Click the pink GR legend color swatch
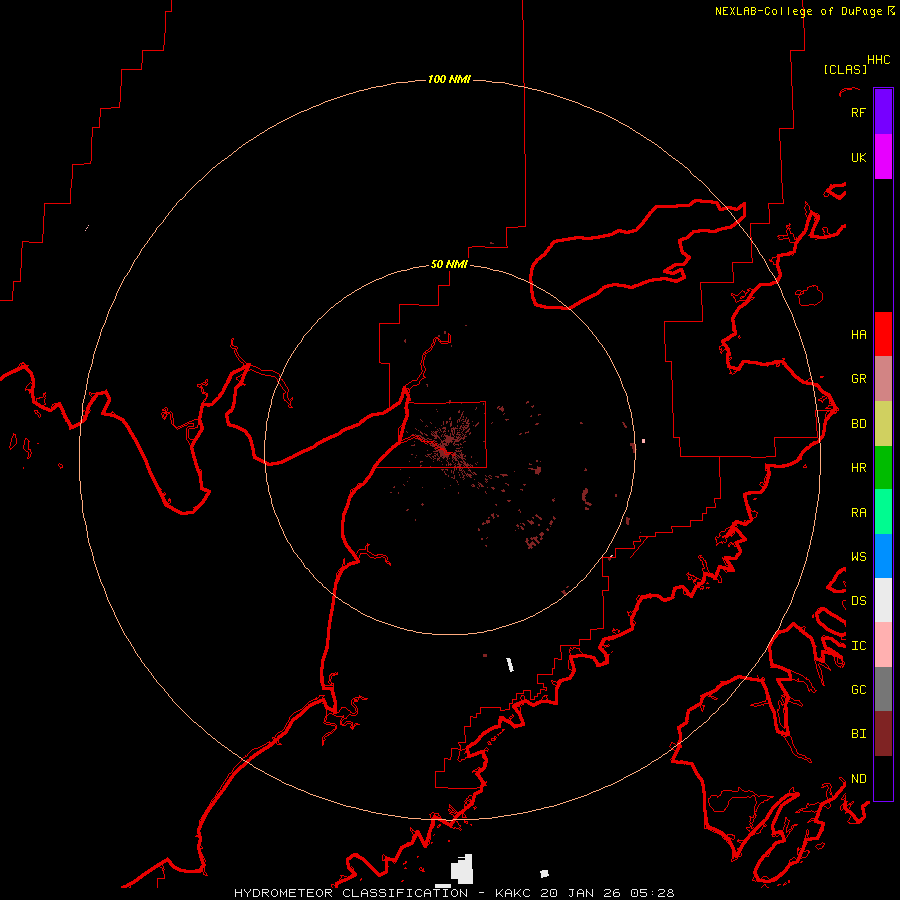Screen dimensions: 900x900 (x=883, y=378)
